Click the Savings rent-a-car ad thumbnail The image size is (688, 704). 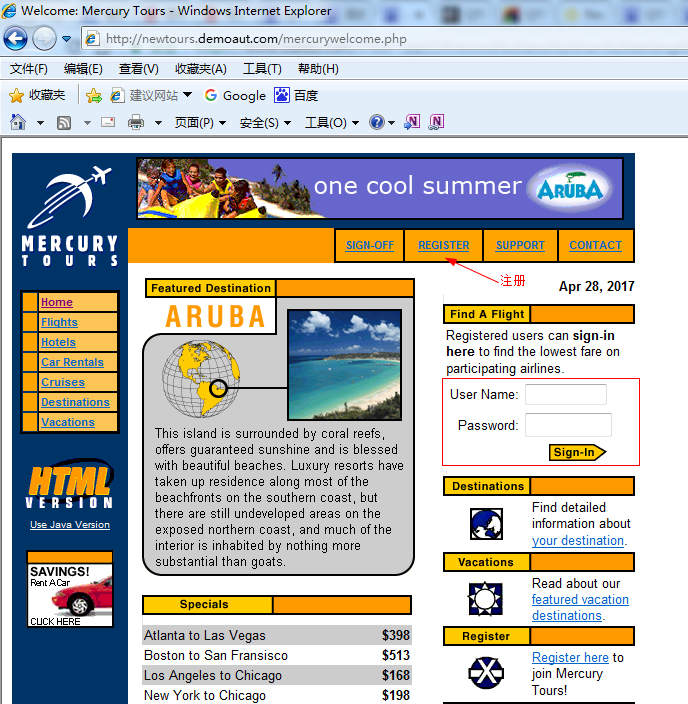[70, 595]
